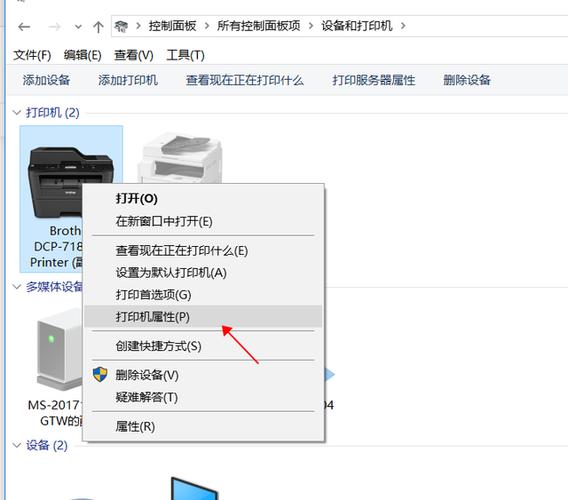Collapse the 多媒体设备 group
The image size is (568, 500).
(x=17, y=287)
